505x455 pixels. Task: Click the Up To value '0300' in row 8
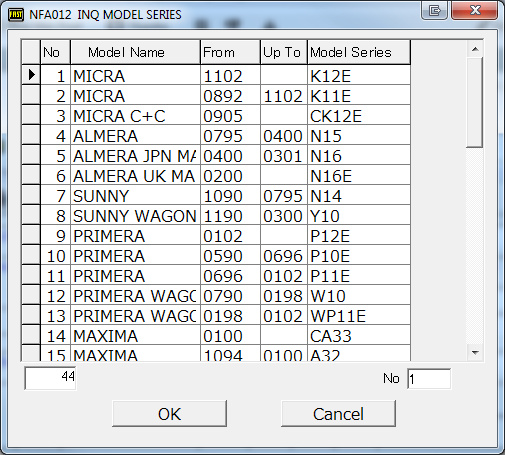tap(284, 215)
